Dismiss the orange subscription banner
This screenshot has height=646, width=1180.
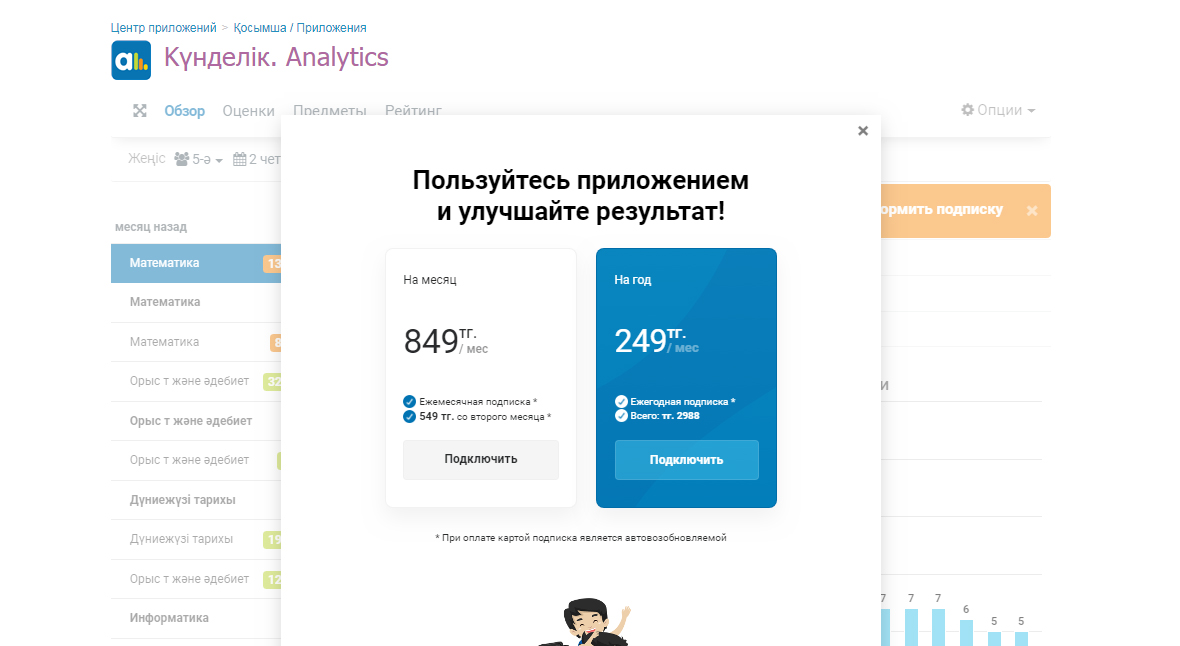[1032, 211]
